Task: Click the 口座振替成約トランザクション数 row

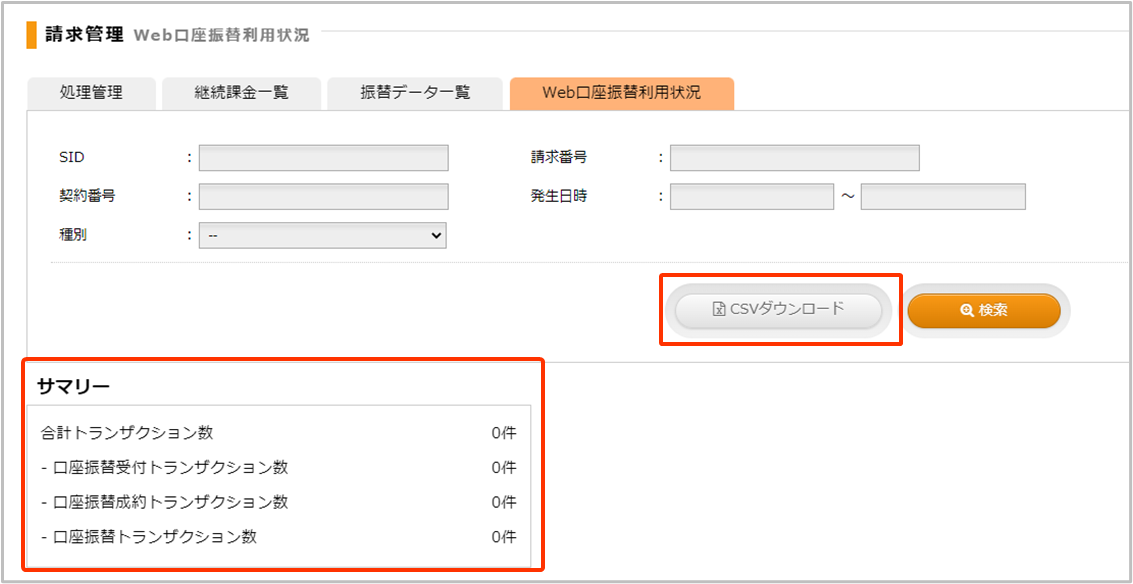Action: 277,502
